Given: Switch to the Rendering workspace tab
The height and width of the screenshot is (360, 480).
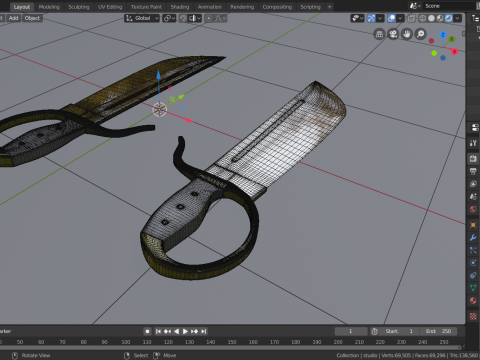Looking at the screenshot, I should click(242, 7).
